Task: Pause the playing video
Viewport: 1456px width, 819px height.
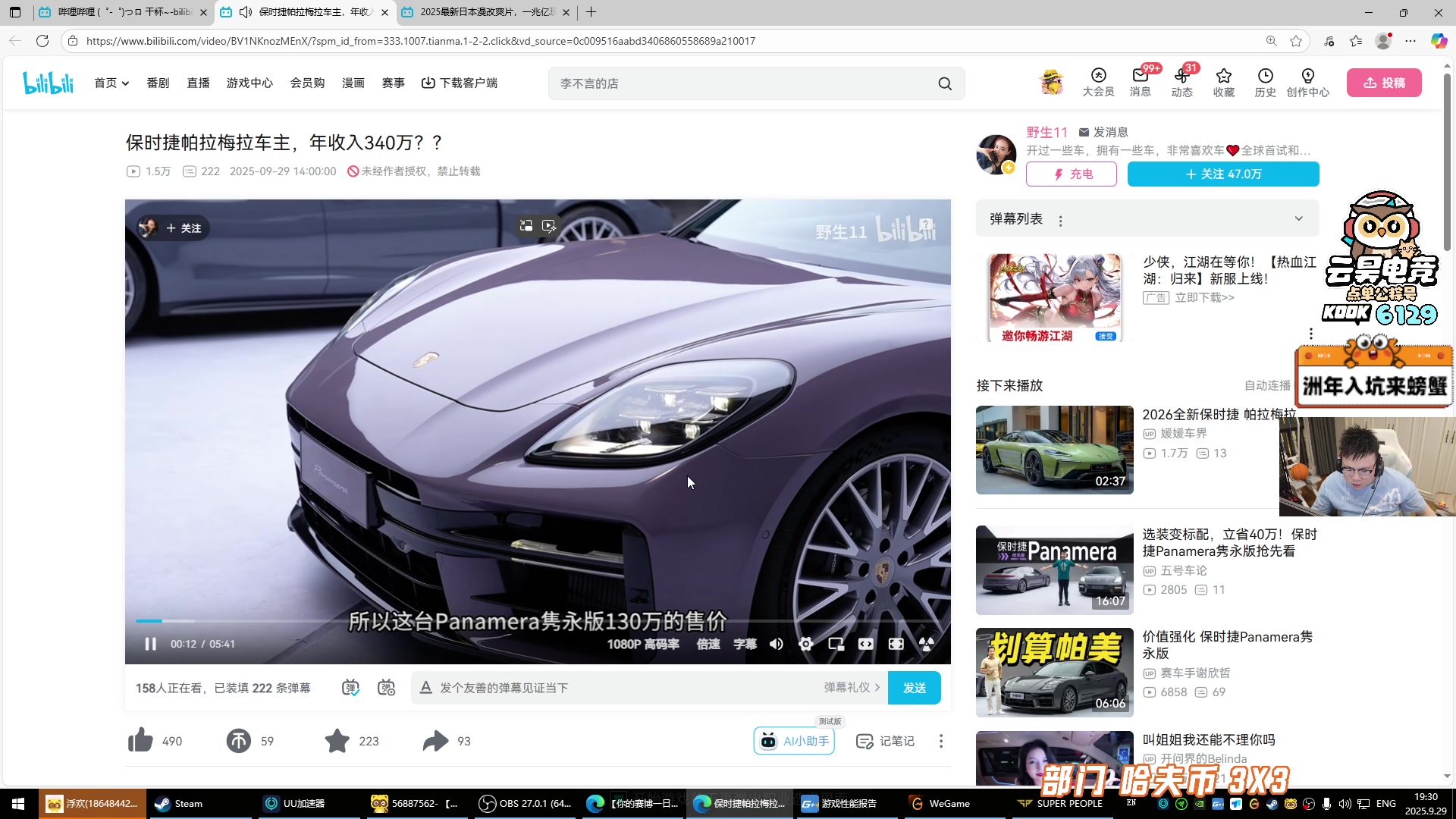Action: [150, 644]
